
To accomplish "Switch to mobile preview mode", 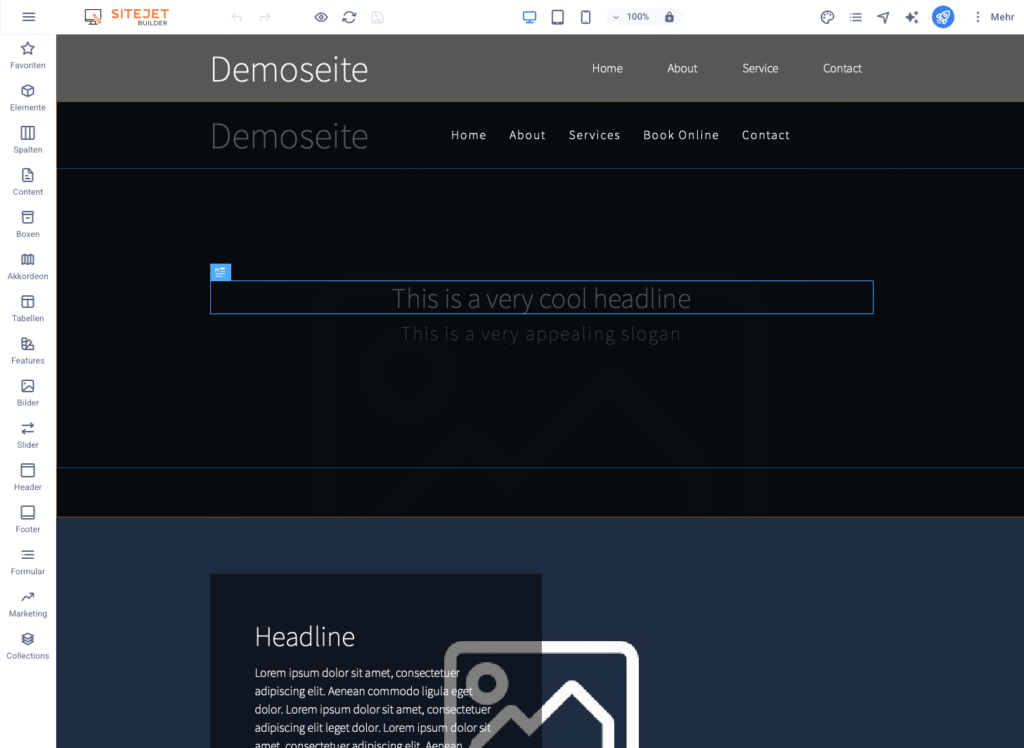I will point(585,17).
